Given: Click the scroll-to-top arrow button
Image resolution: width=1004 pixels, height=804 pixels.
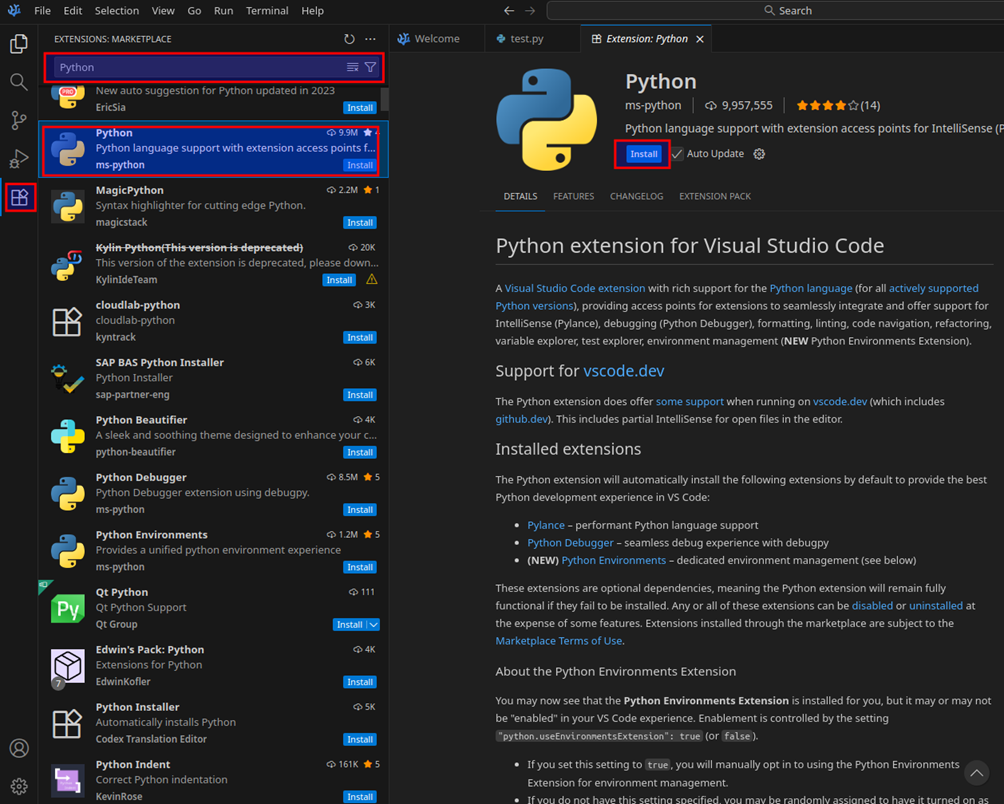Looking at the screenshot, I should point(975,772).
